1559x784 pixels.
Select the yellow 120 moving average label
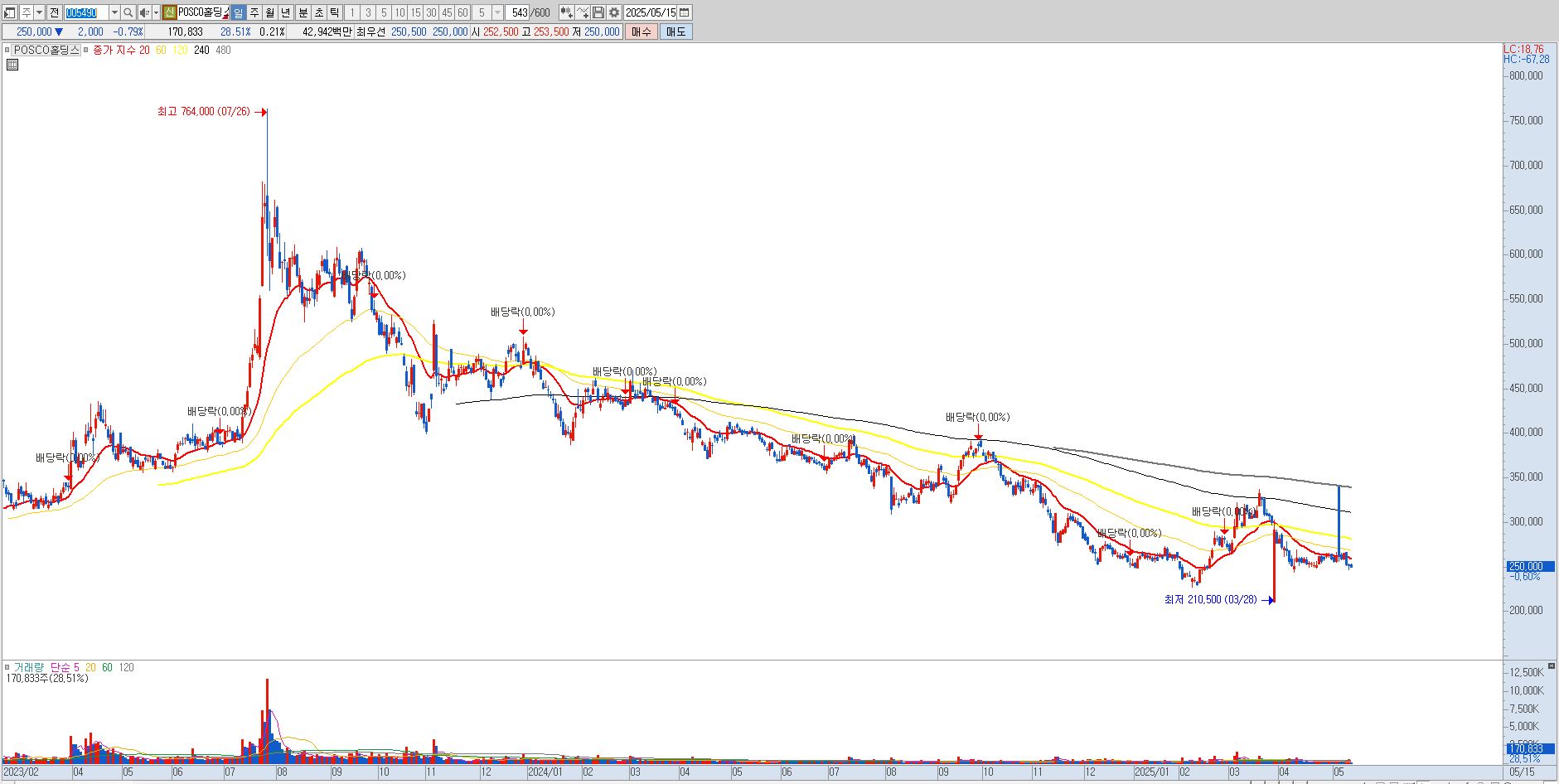180,50
